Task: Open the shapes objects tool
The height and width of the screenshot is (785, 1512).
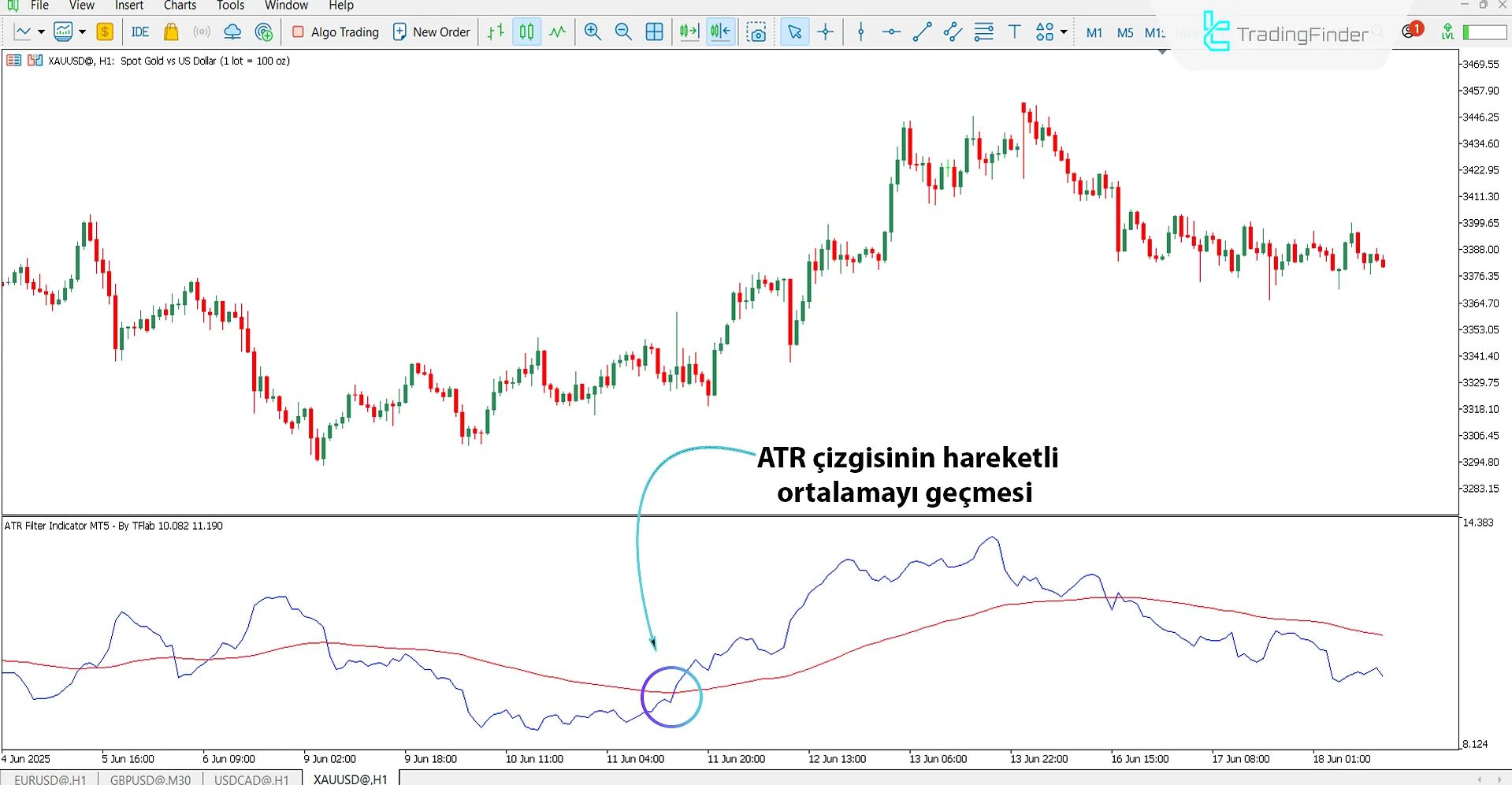Action: click(1045, 32)
